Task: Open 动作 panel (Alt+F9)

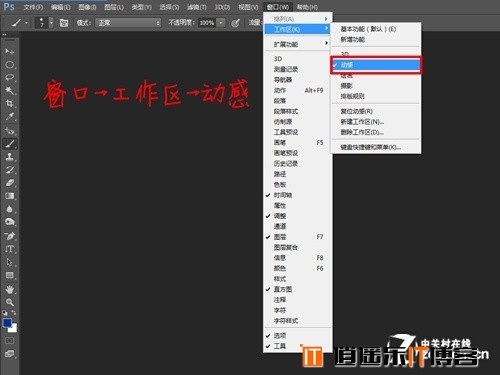Action: pyautogui.click(x=298, y=90)
